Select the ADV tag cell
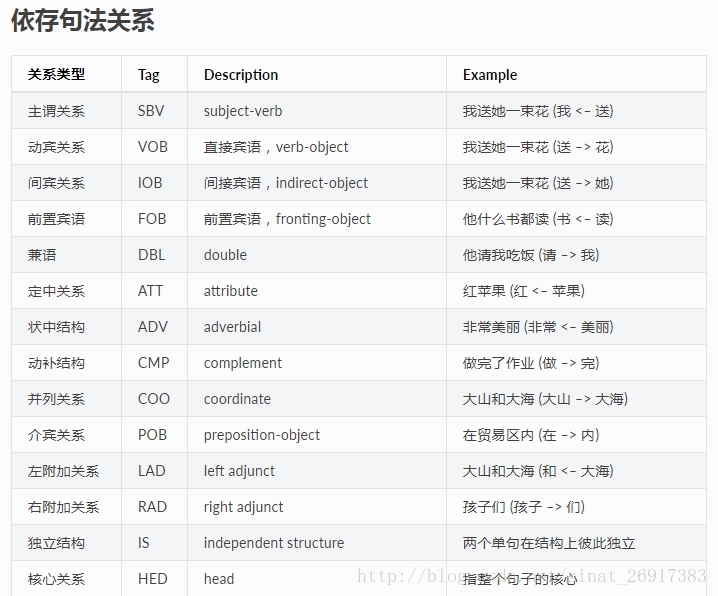718x596 pixels. click(x=153, y=327)
